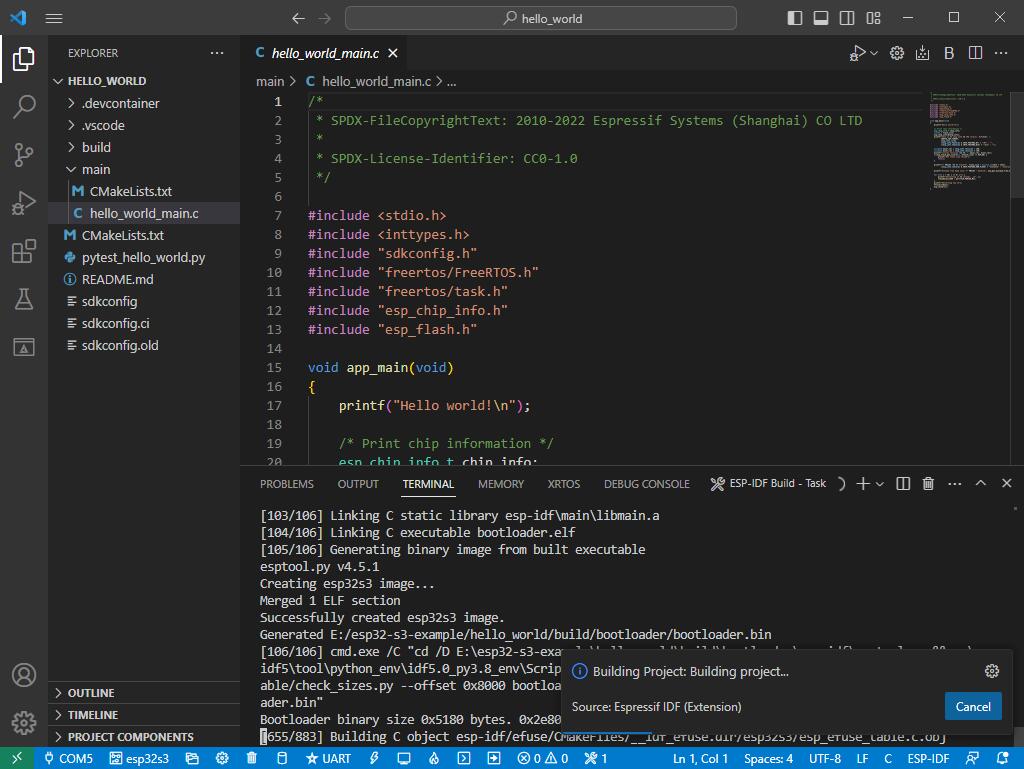1024x769 pixels.
Task: Expand the OUTLINE section
Action: coord(90,693)
